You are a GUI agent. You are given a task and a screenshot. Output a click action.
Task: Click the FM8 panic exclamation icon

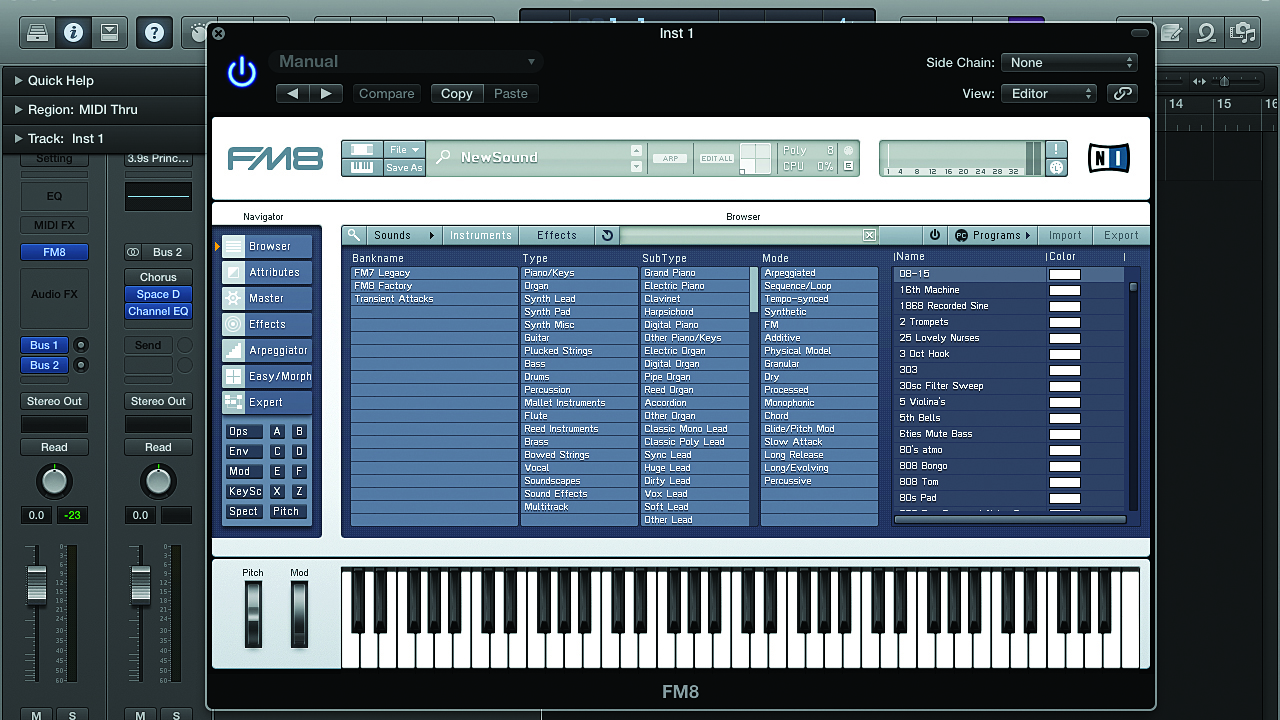coord(1056,149)
